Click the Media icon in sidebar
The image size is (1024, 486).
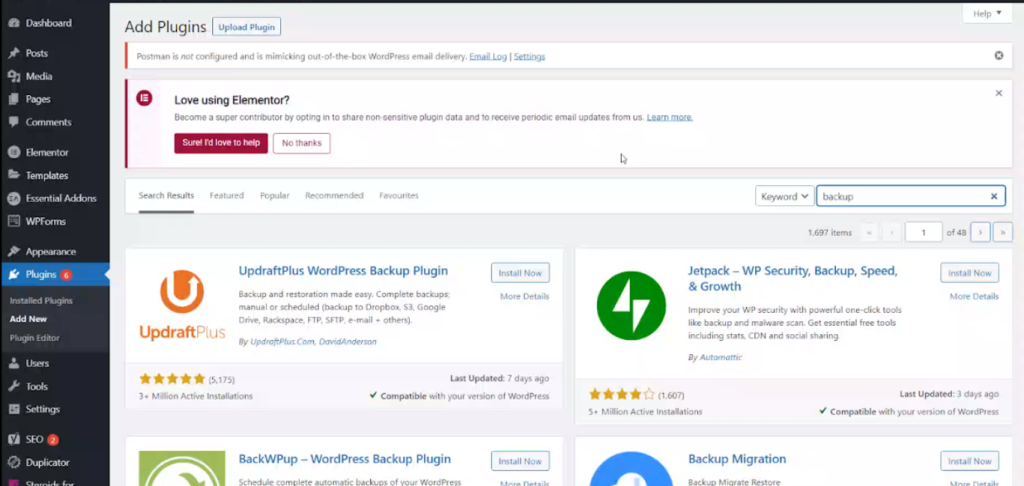[14, 76]
